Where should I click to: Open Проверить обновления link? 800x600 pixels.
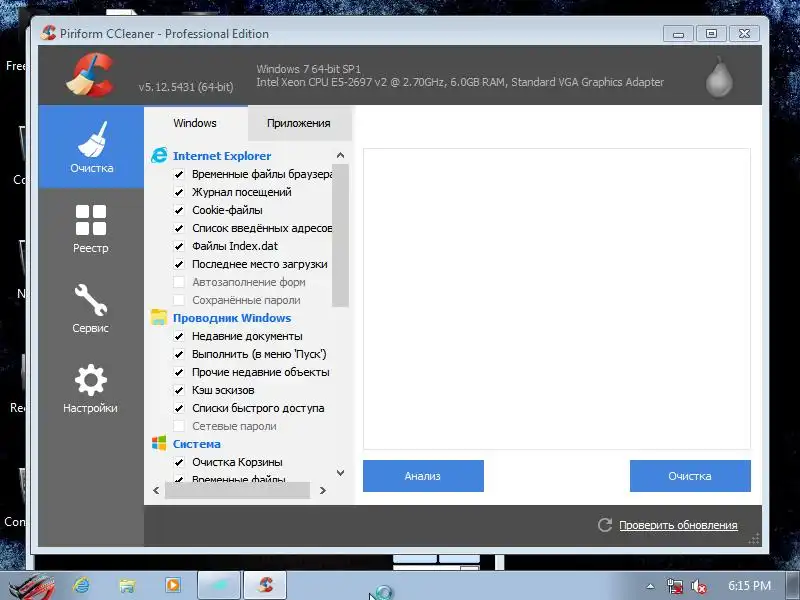coord(678,525)
